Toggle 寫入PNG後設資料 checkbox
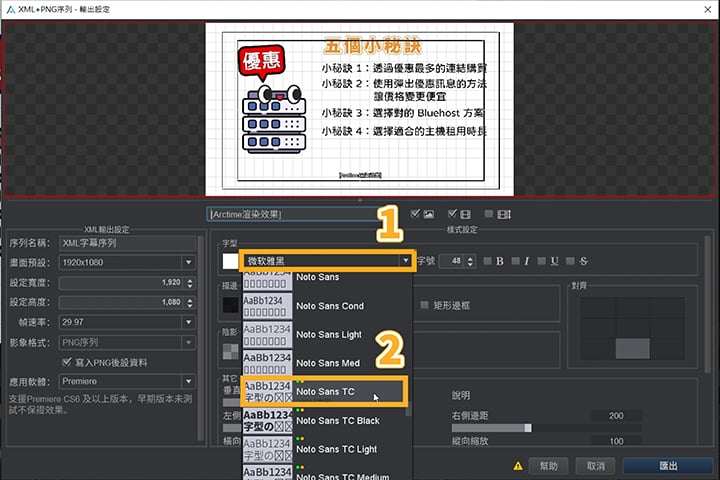This screenshot has width=720, height=480. (x=67, y=362)
